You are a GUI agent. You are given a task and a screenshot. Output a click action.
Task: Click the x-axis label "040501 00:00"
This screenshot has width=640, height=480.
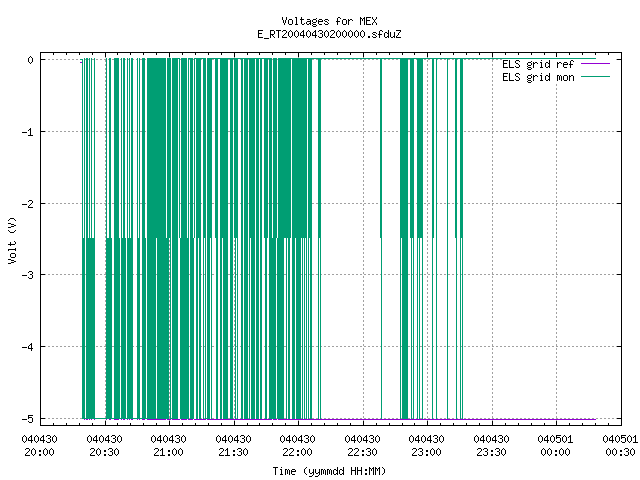(556, 446)
